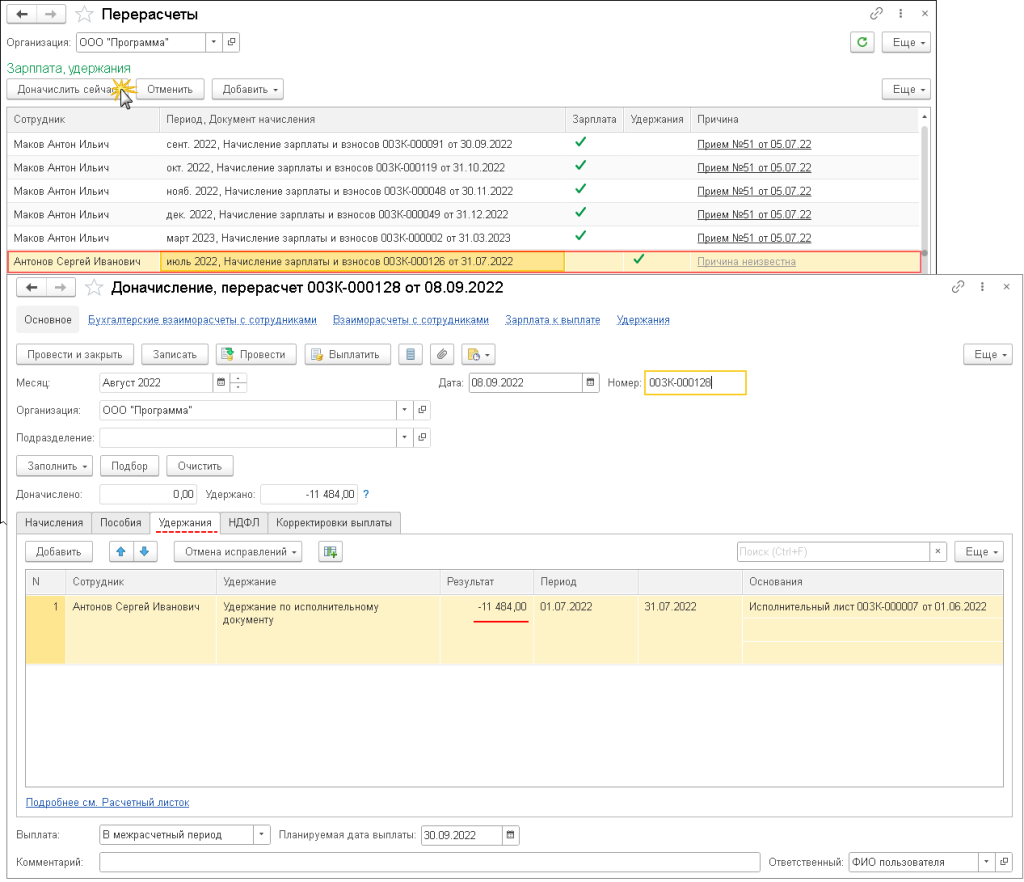Image resolution: width=1024 pixels, height=882 pixels.
Task: Refresh the Перерасчеты list
Action: tap(862, 42)
